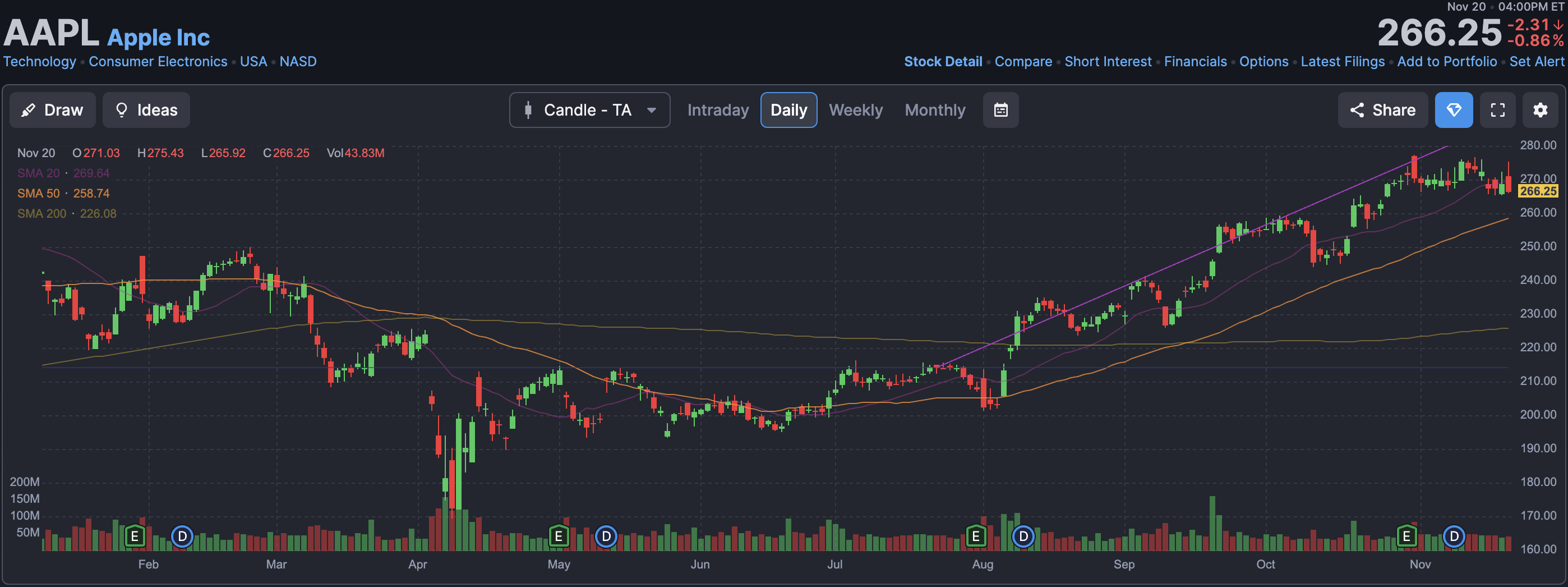Open the Technology sector link
This screenshot has height=587, width=1568.
[40, 62]
